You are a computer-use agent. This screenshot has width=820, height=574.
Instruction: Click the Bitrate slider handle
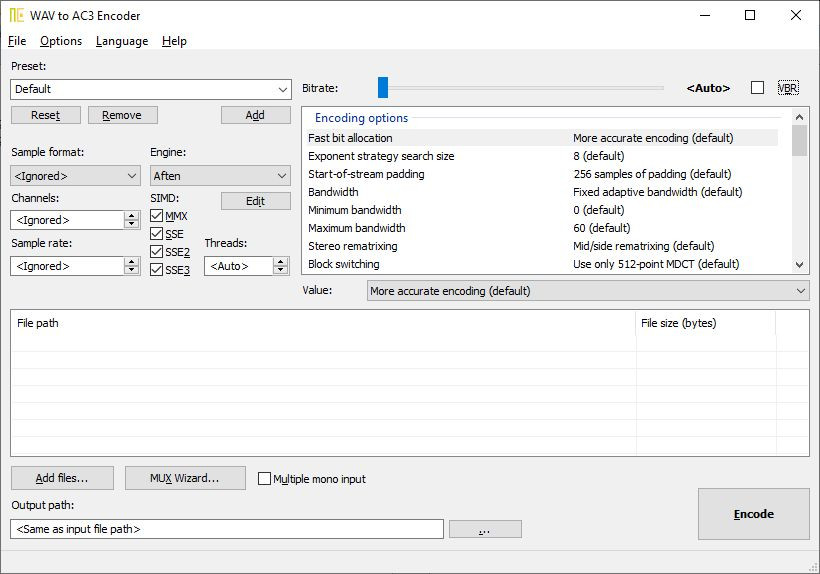click(x=383, y=87)
